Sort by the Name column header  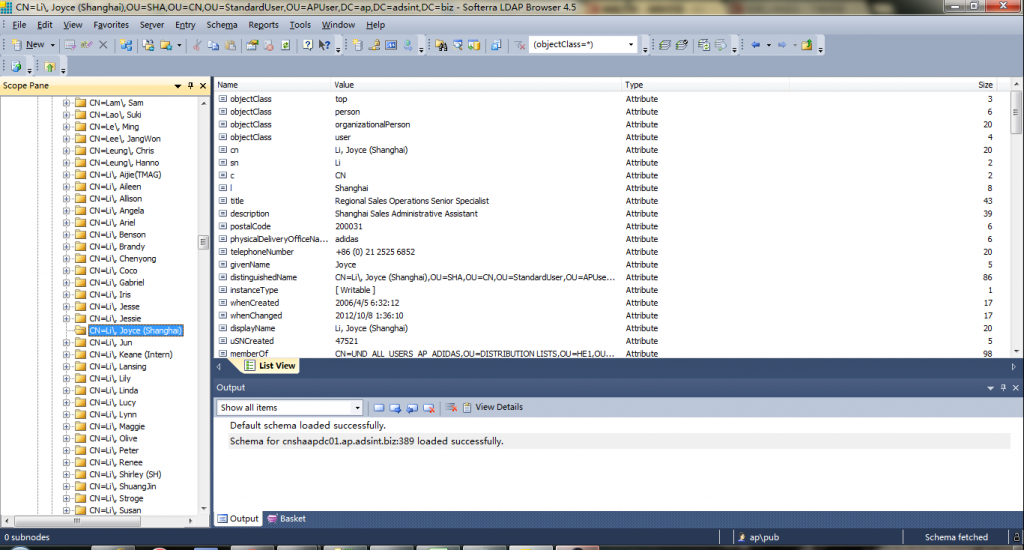273,85
